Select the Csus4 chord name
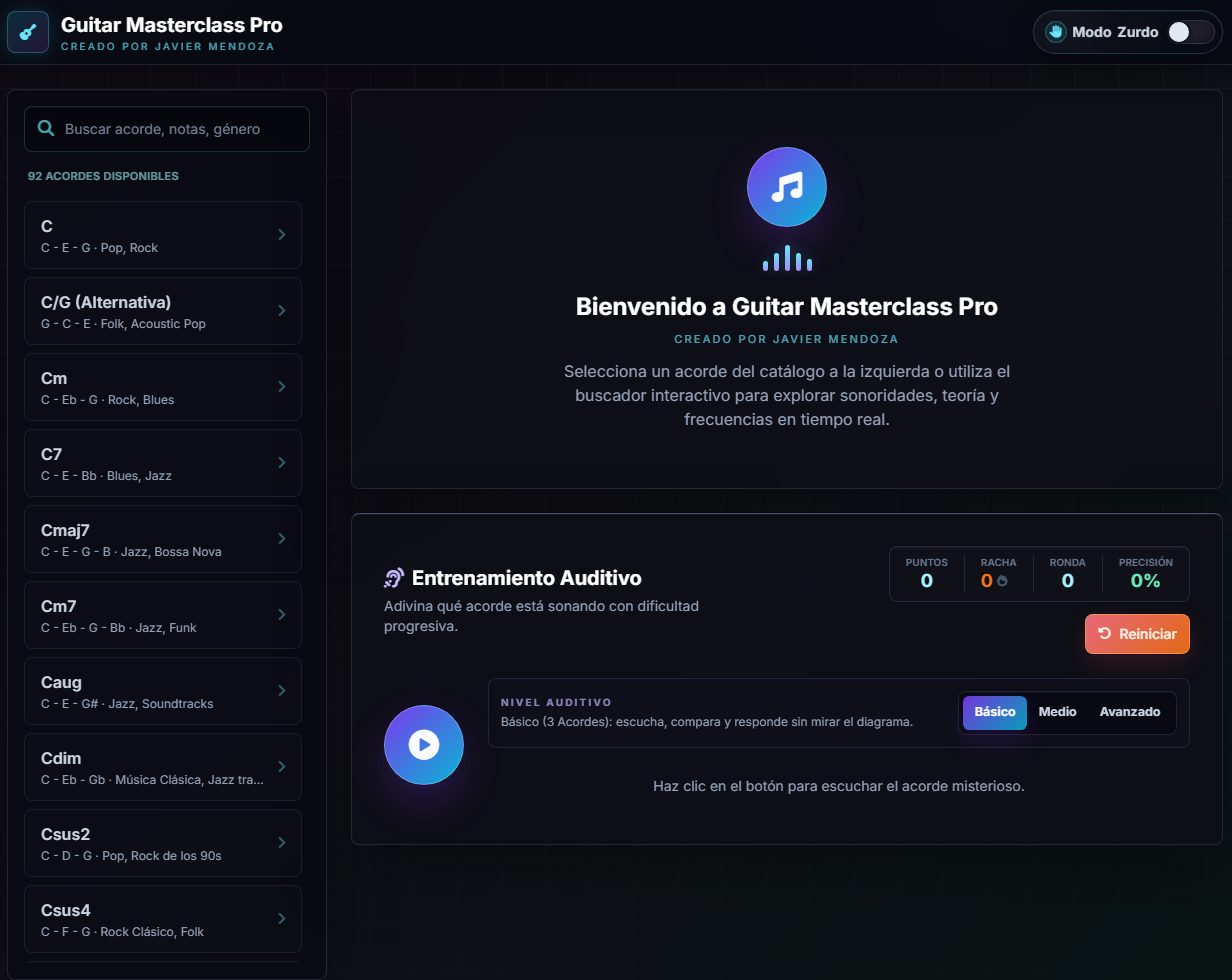This screenshot has height=980, width=1232. coord(66,910)
